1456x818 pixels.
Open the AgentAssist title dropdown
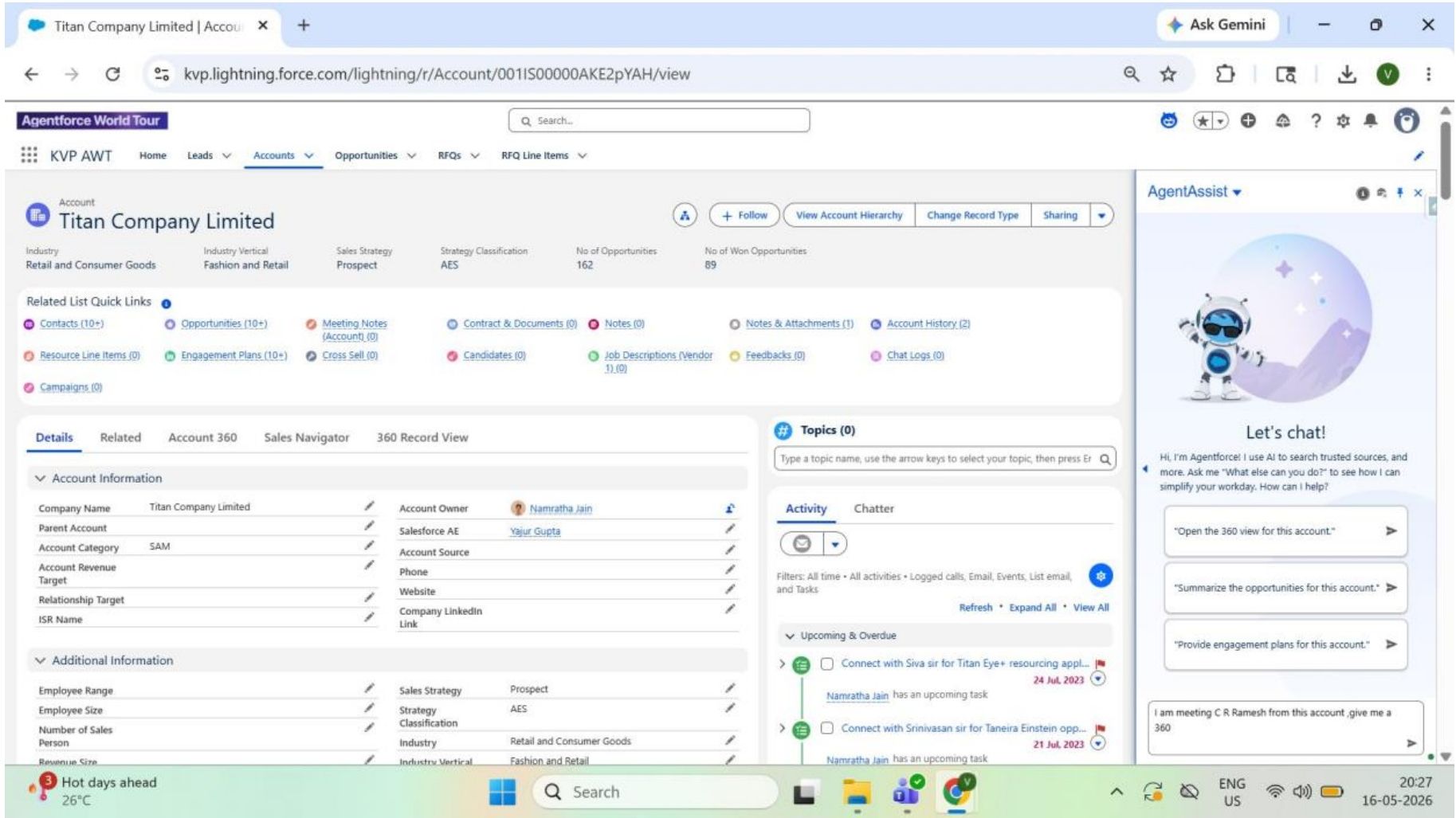pyautogui.click(x=1237, y=193)
